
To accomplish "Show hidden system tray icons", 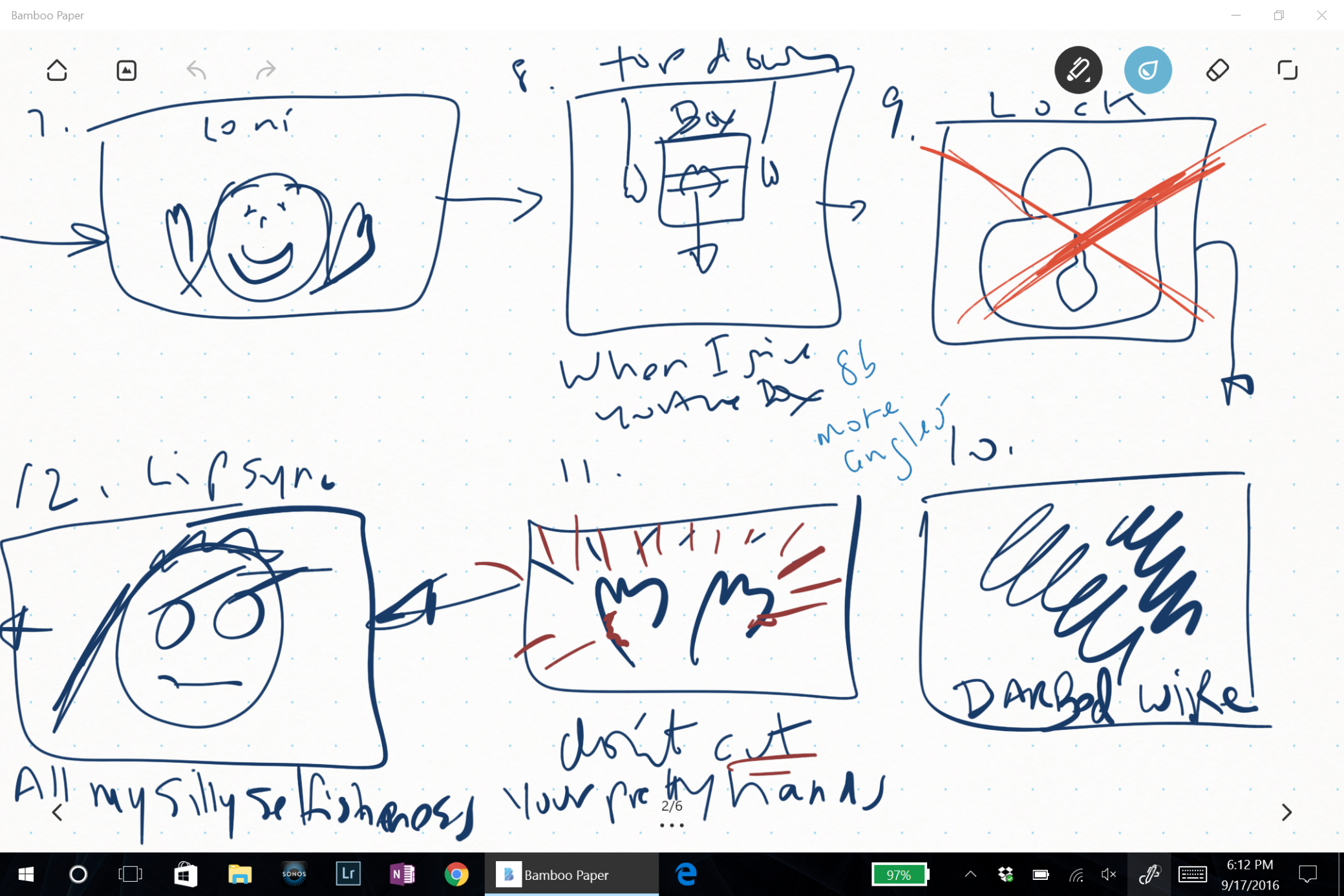I will click(x=970, y=875).
